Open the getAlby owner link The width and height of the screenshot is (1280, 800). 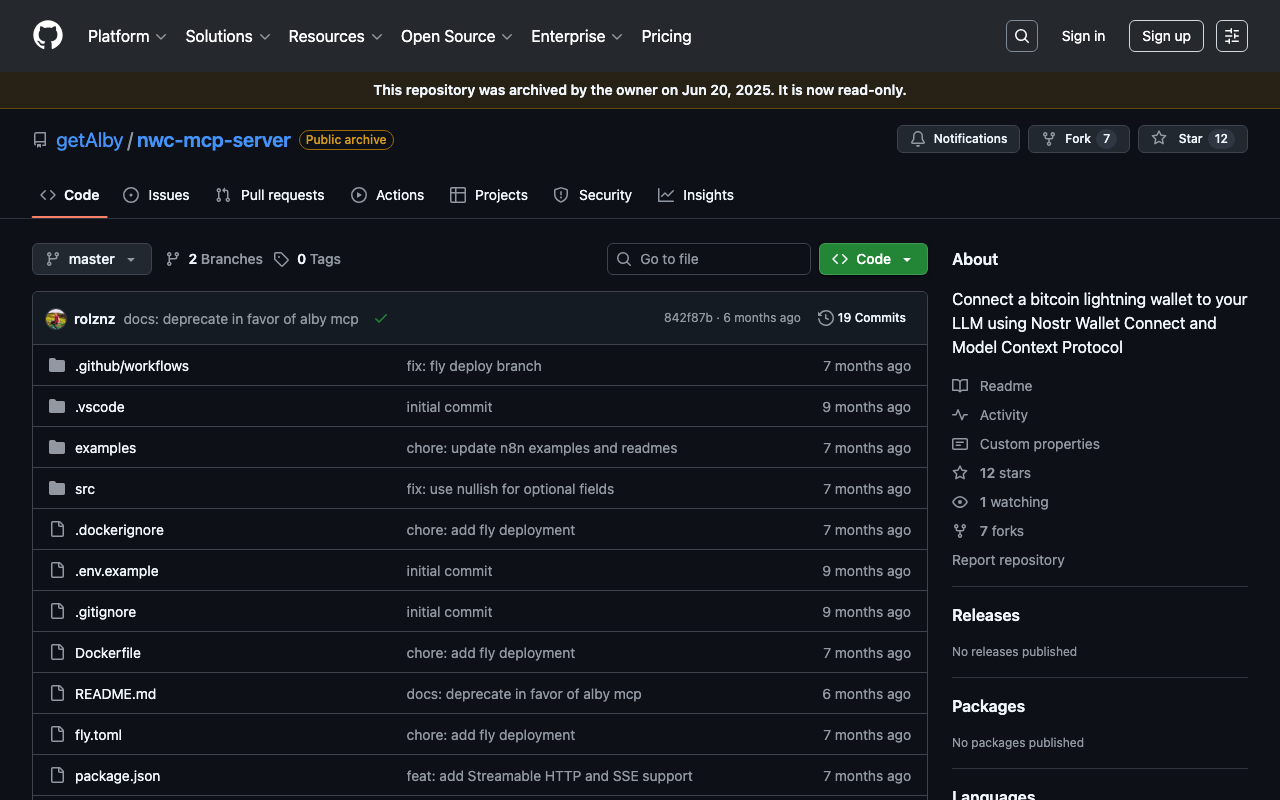(x=89, y=140)
